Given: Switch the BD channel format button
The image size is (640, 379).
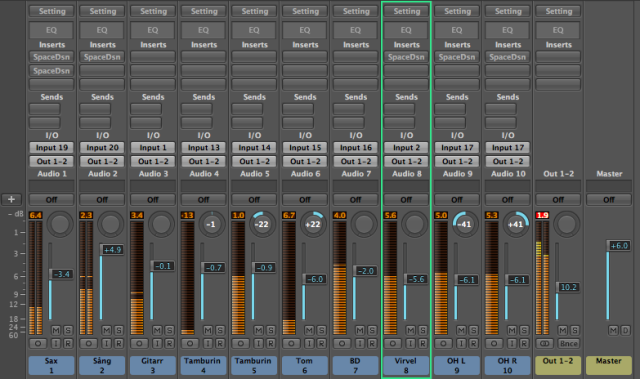Looking at the screenshot, I should (342, 344).
